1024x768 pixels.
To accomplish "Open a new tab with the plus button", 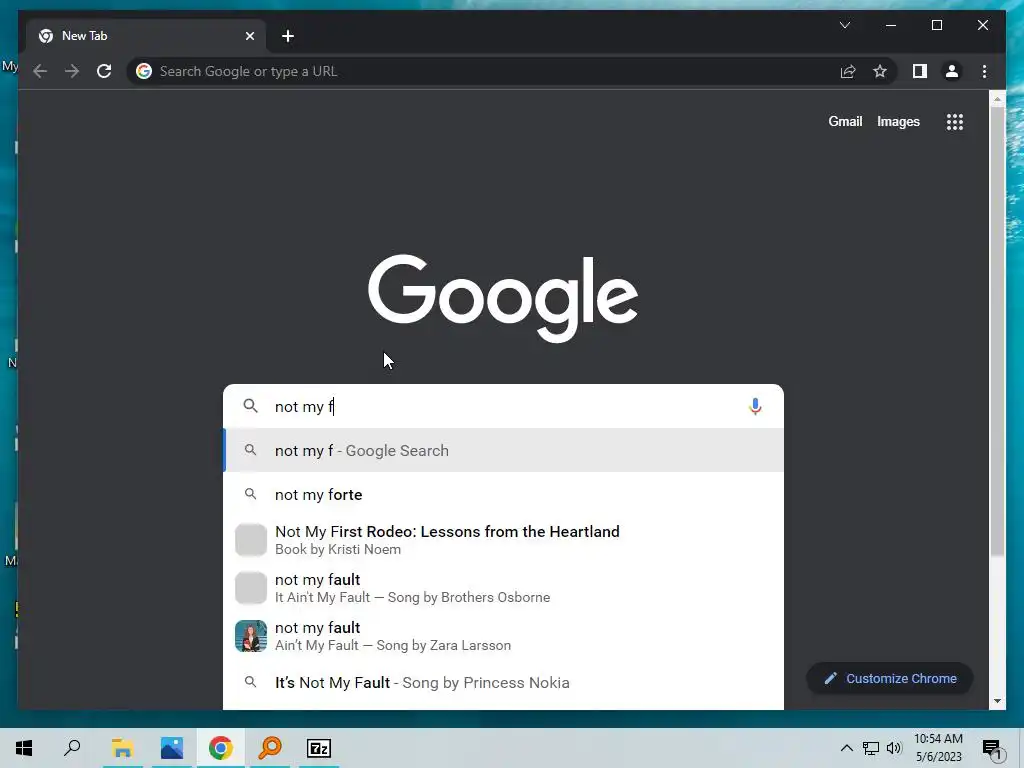I will coord(288,36).
